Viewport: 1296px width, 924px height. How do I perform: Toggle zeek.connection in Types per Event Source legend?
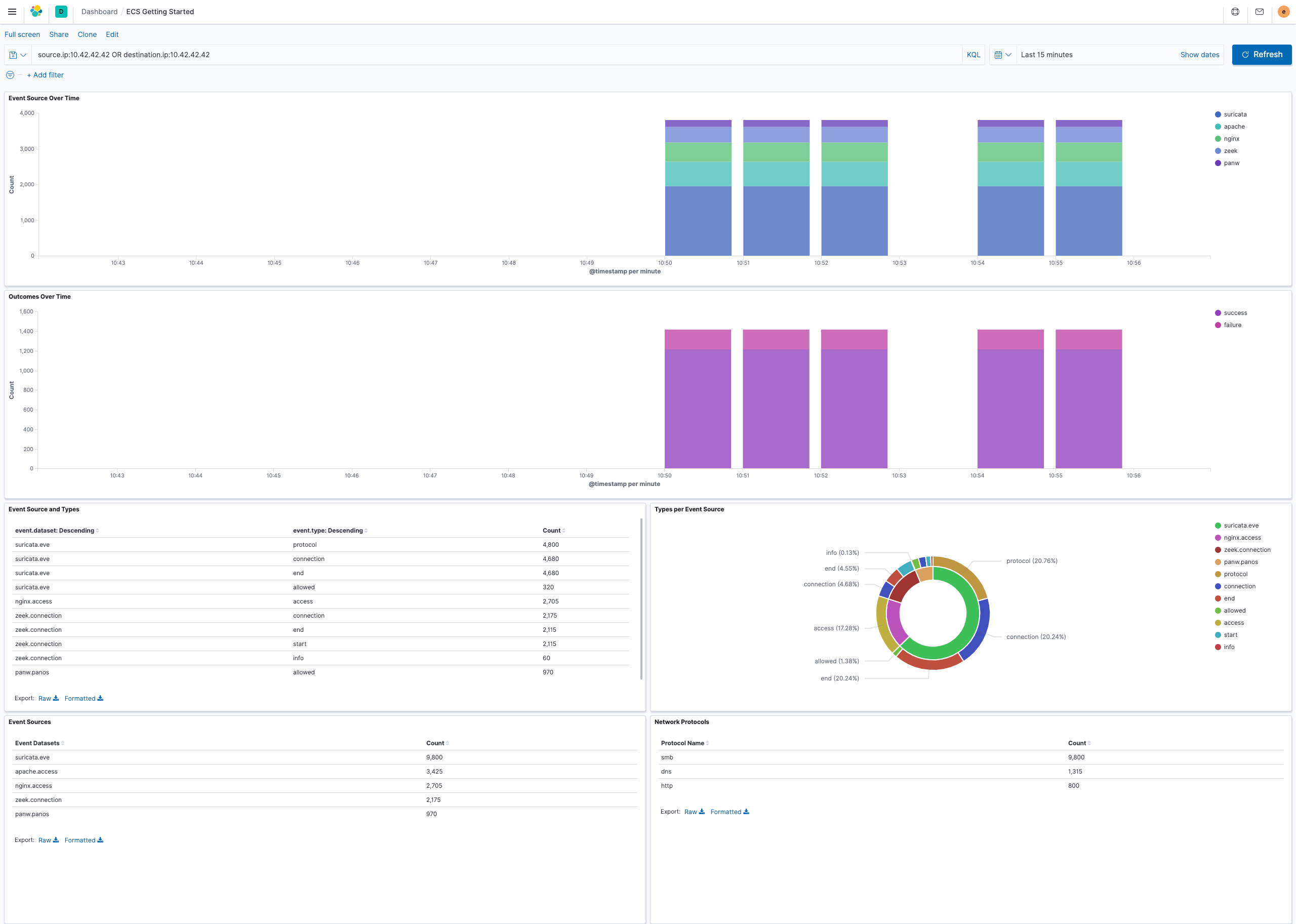(x=1247, y=550)
